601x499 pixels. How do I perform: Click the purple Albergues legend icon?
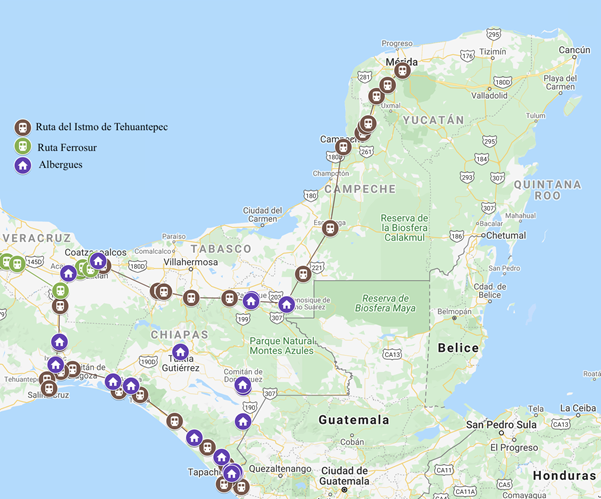[x=22, y=165]
